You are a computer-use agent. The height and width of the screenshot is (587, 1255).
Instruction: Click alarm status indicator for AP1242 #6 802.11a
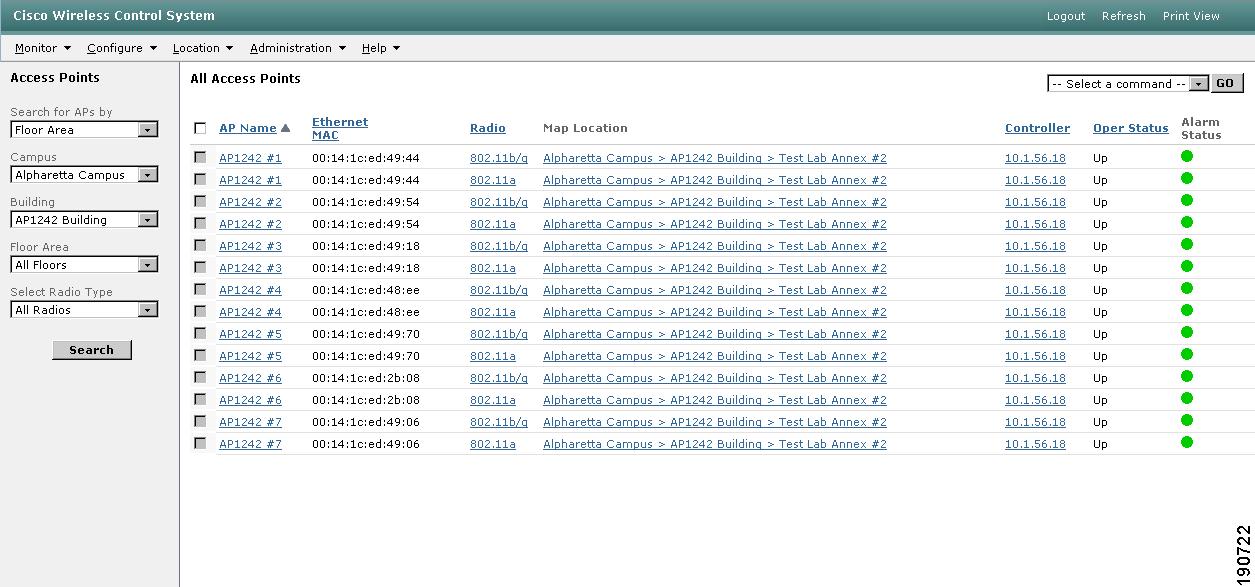(x=1187, y=398)
